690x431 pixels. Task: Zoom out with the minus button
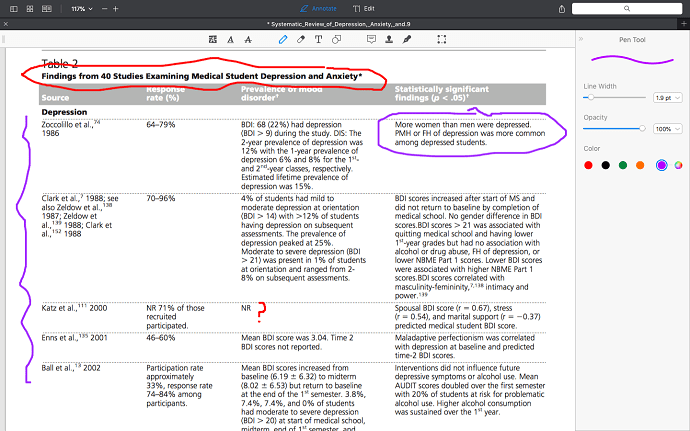(104, 9)
